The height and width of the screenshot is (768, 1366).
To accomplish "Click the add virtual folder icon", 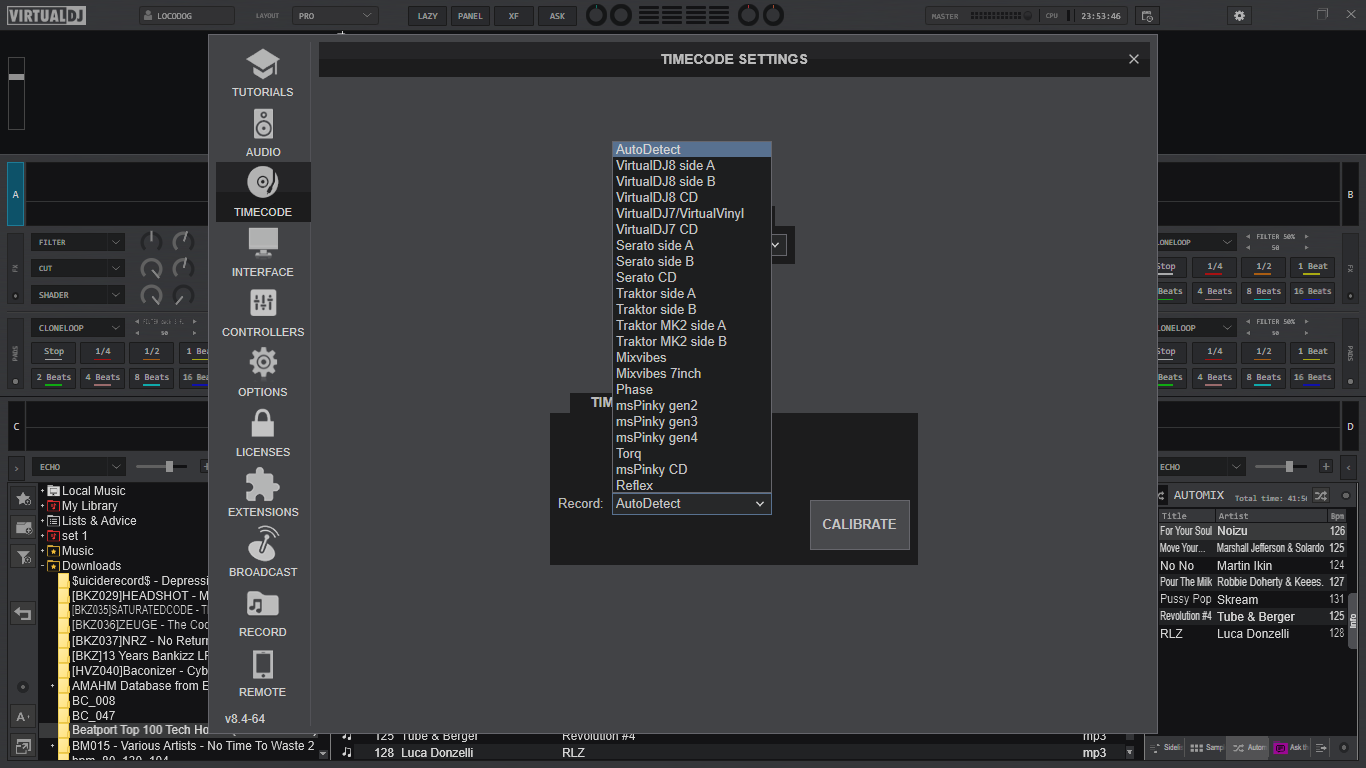I will (x=23, y=527).
